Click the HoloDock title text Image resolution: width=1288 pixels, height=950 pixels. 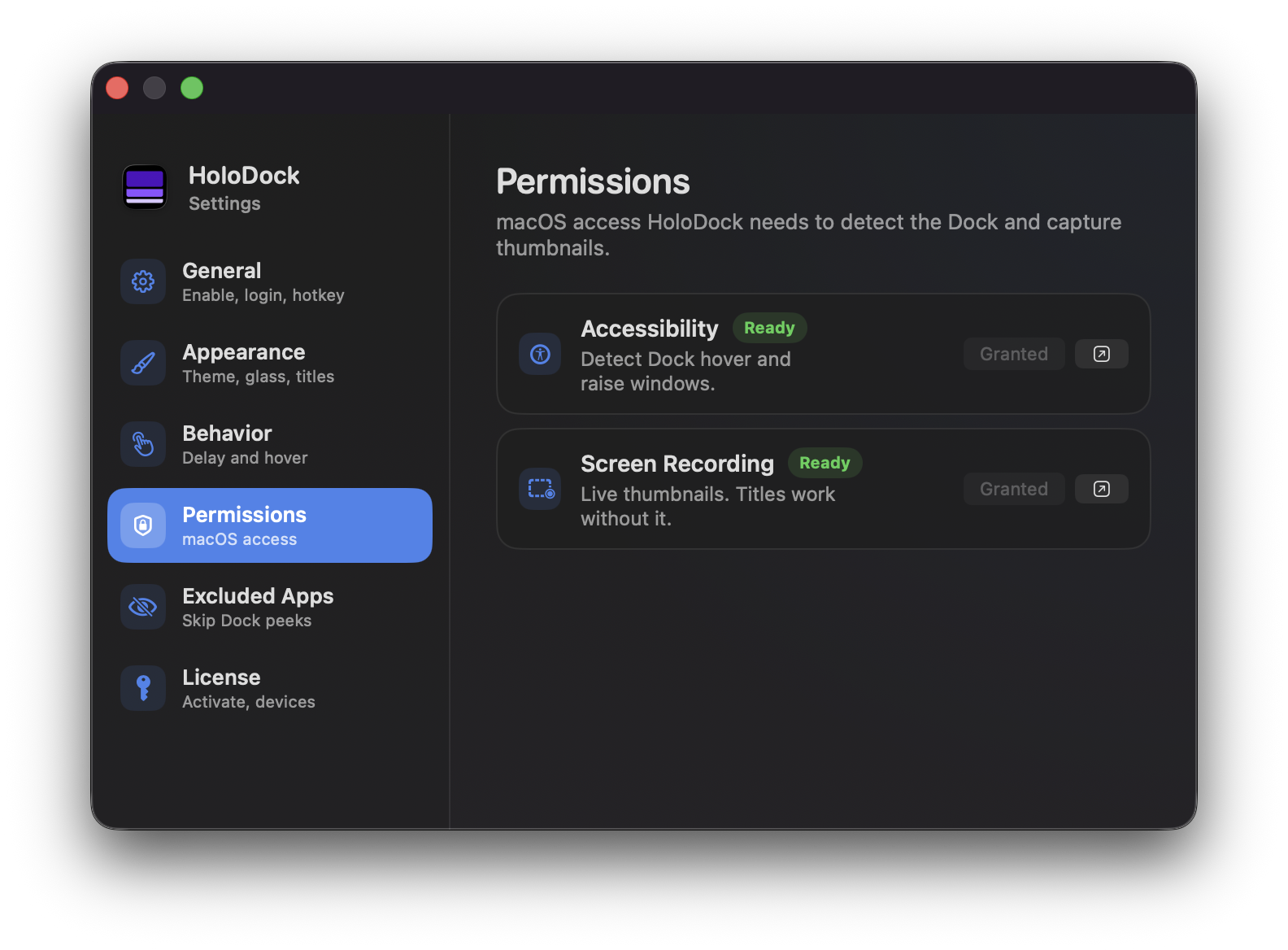(244, 176)
